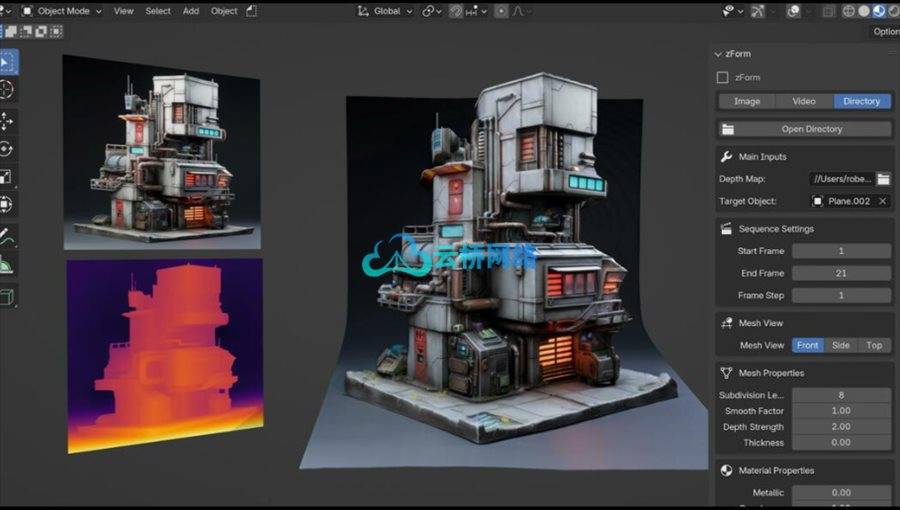
Task: Switch to wireframe viewport shading
Action: [x=849, y=11]
